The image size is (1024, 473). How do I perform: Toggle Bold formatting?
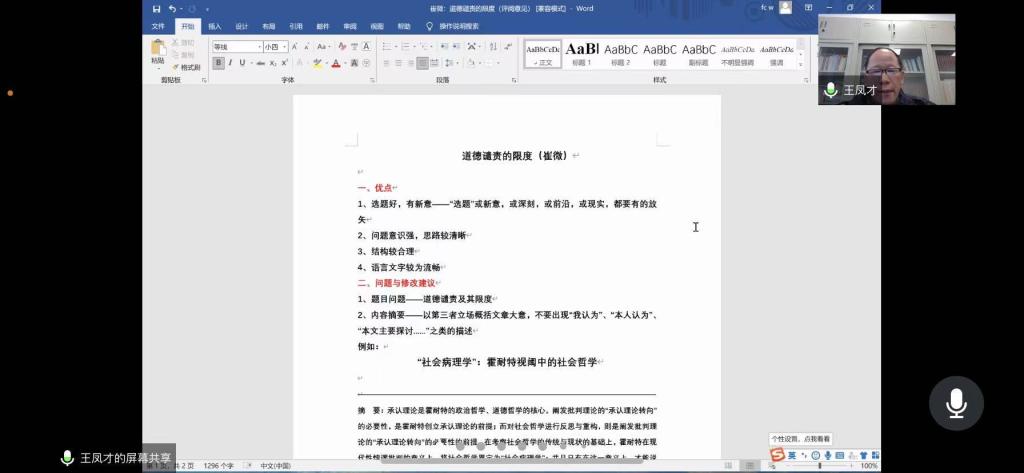(218, 63)
